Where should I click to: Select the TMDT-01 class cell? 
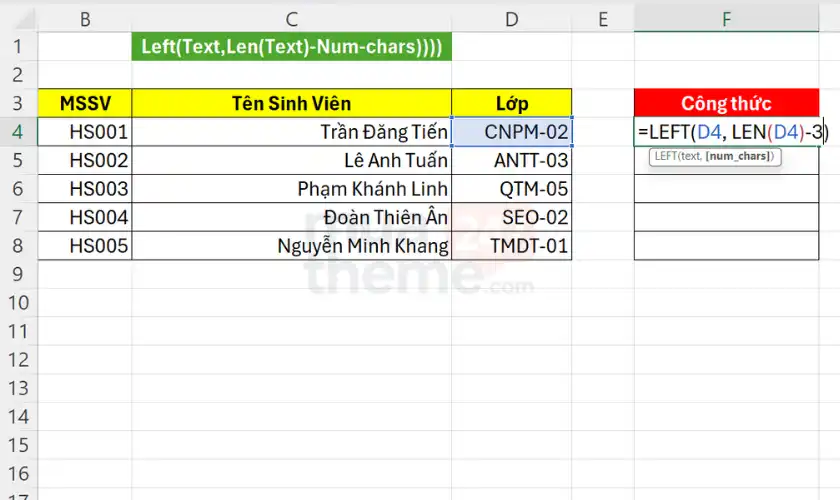pos(512,245)
